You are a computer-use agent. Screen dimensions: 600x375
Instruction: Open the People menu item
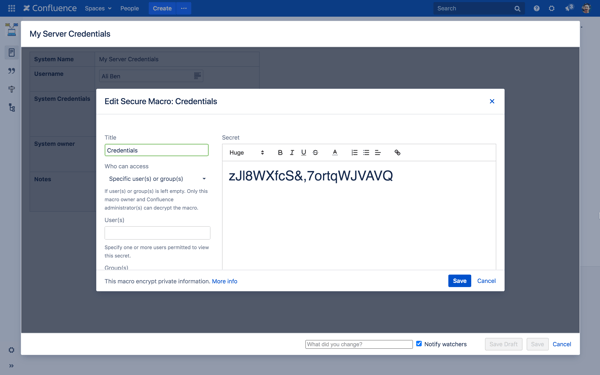129,8
